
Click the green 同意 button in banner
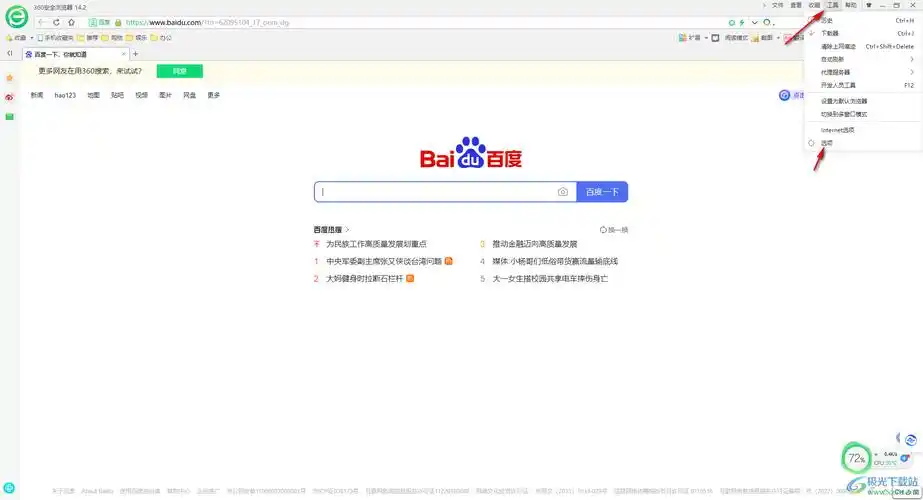pyautogui.click(x=180, y=71)
